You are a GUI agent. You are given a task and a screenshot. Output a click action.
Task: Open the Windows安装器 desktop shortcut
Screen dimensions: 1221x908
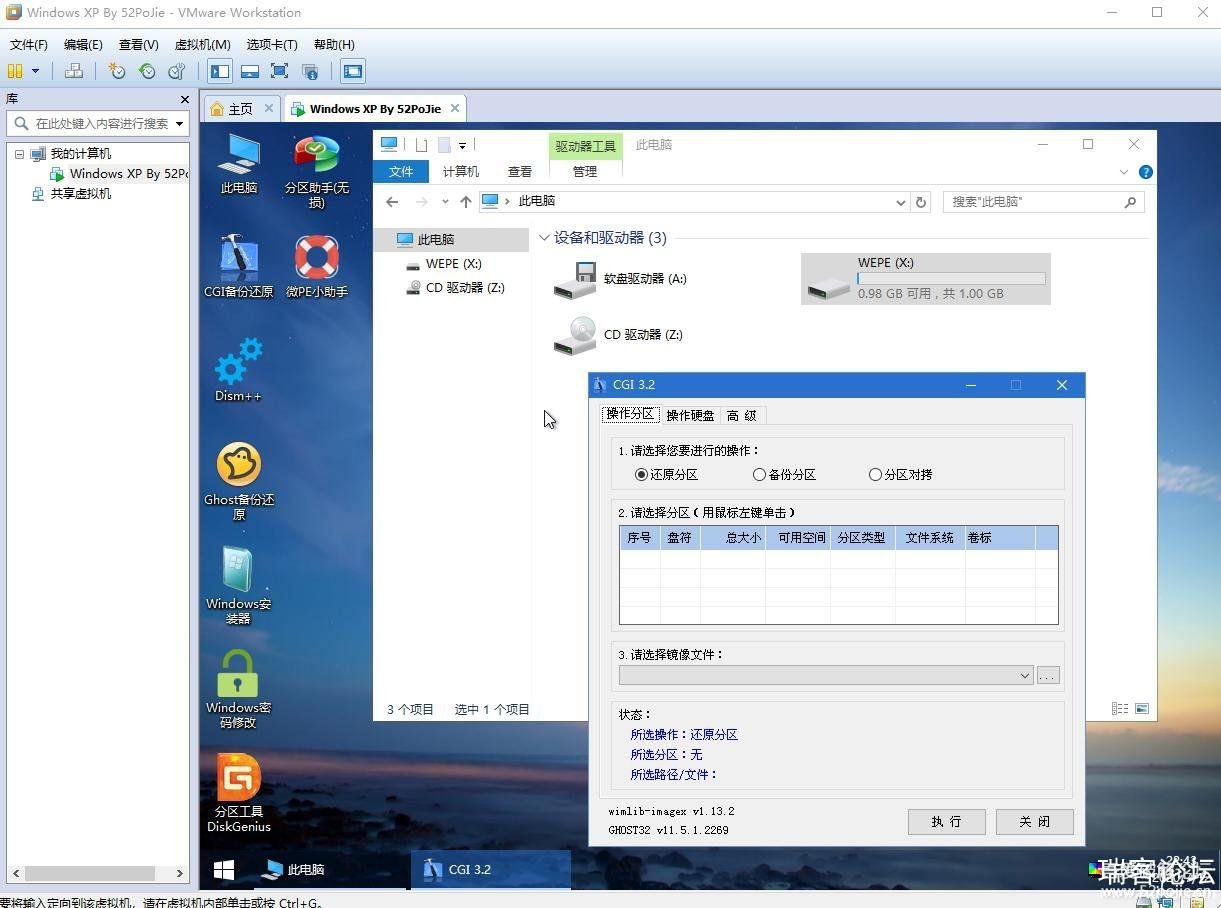click(x=238, y=585)
